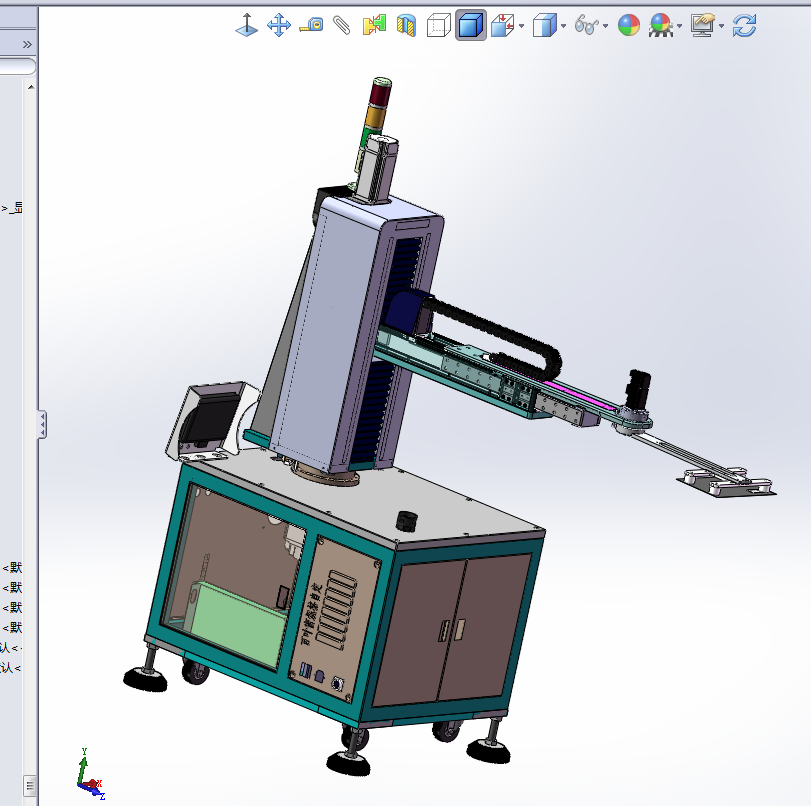This screenshot has width=811, height=806.
Task: Click the Section View icon
Action: 406,25
